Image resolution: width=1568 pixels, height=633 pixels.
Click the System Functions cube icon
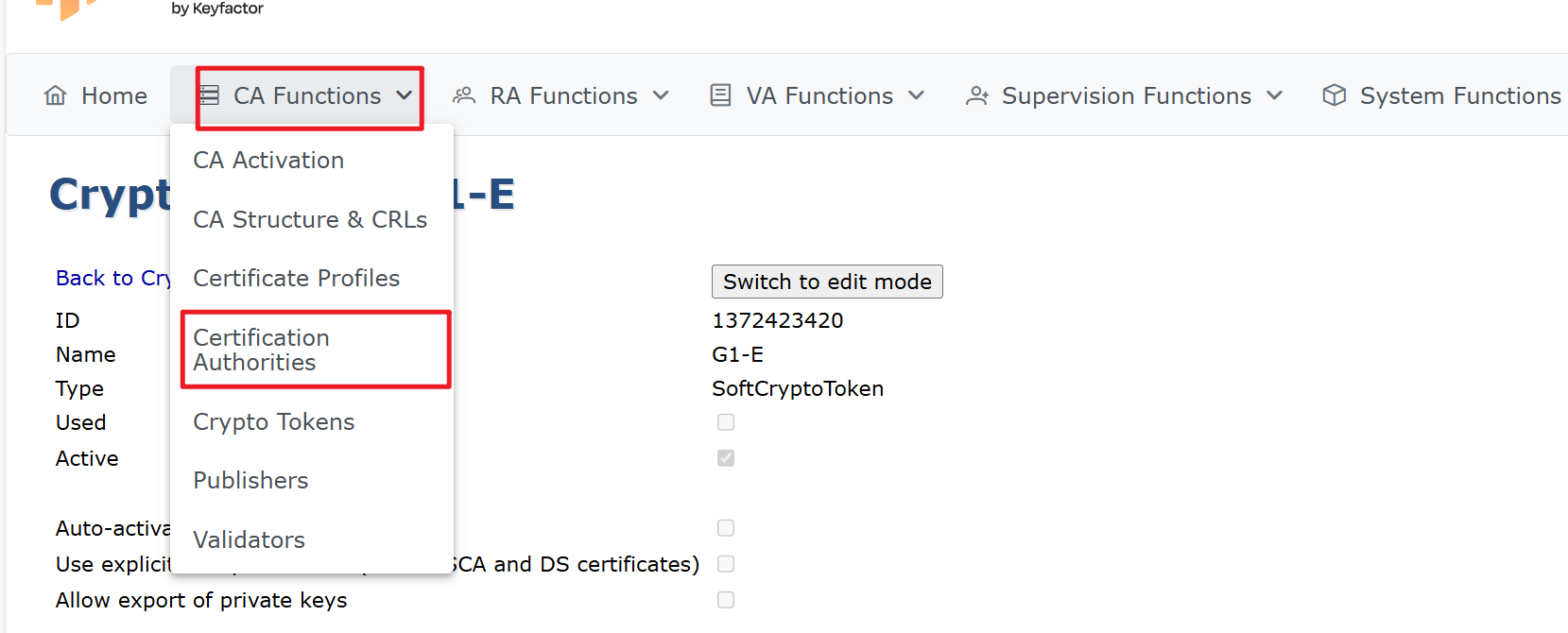pos(1334,95)
